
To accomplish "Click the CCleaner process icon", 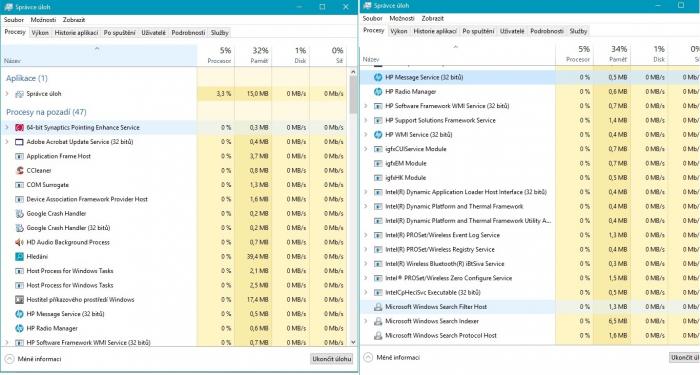I will (x=19, y=171).
